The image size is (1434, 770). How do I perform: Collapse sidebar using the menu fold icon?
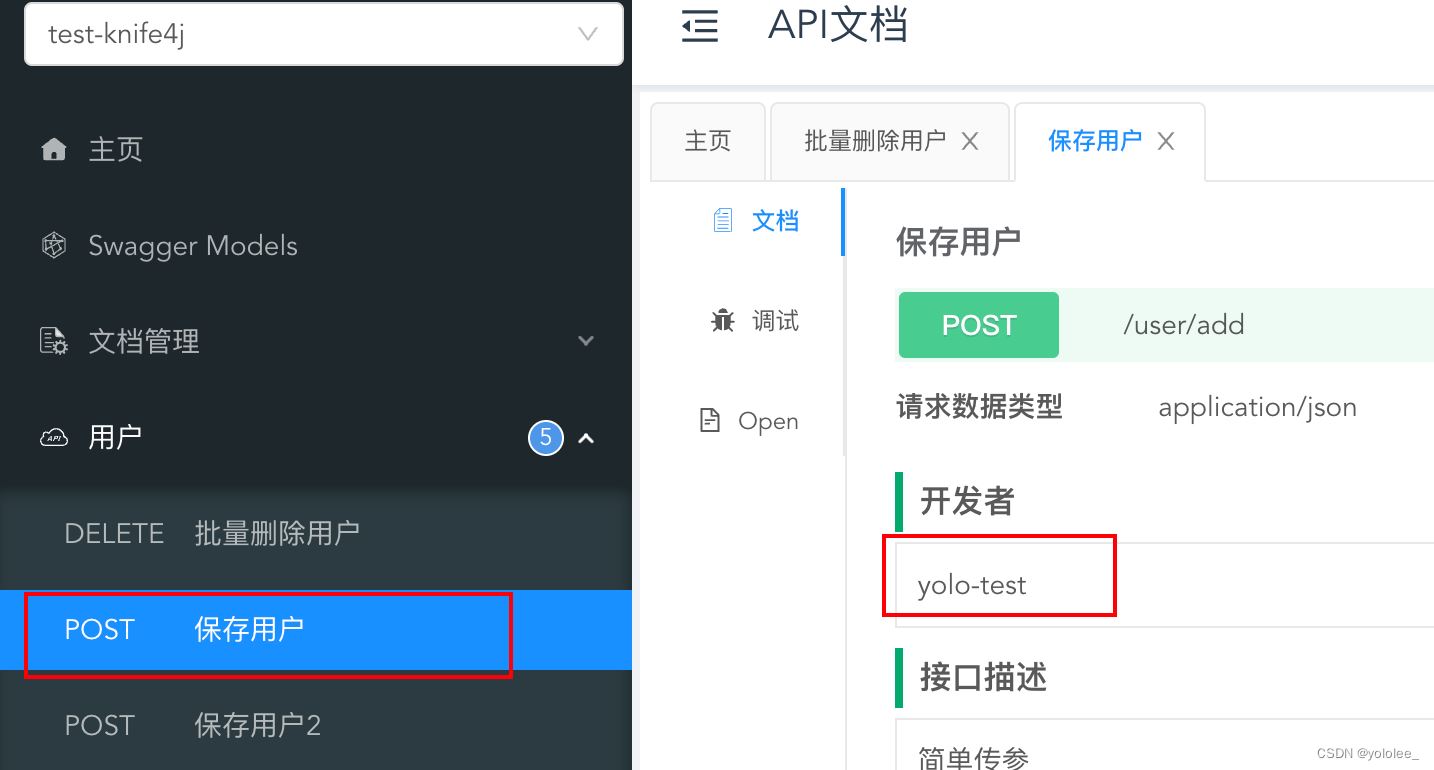click(x=700, y=26)
